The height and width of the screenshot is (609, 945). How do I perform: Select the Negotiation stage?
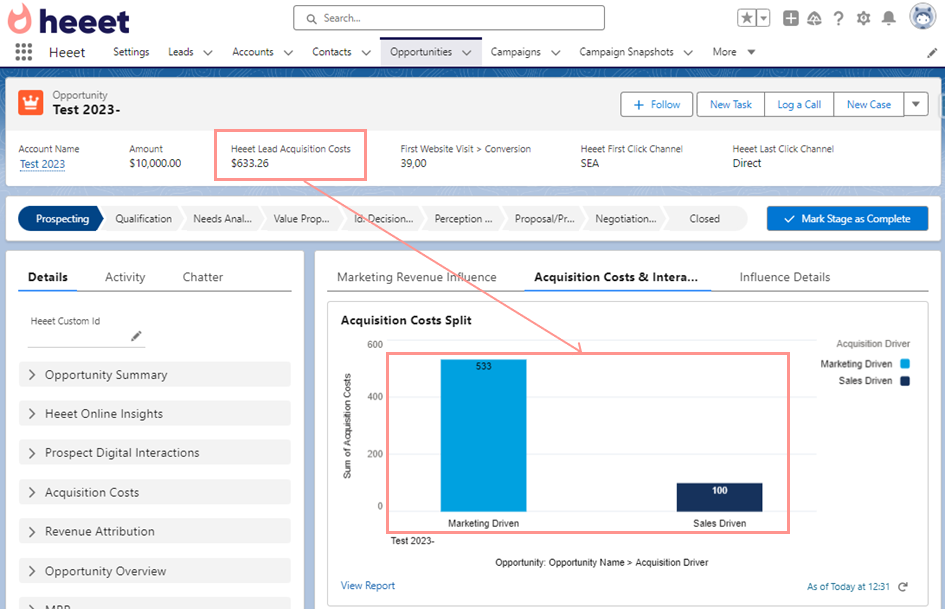point(626,219)
